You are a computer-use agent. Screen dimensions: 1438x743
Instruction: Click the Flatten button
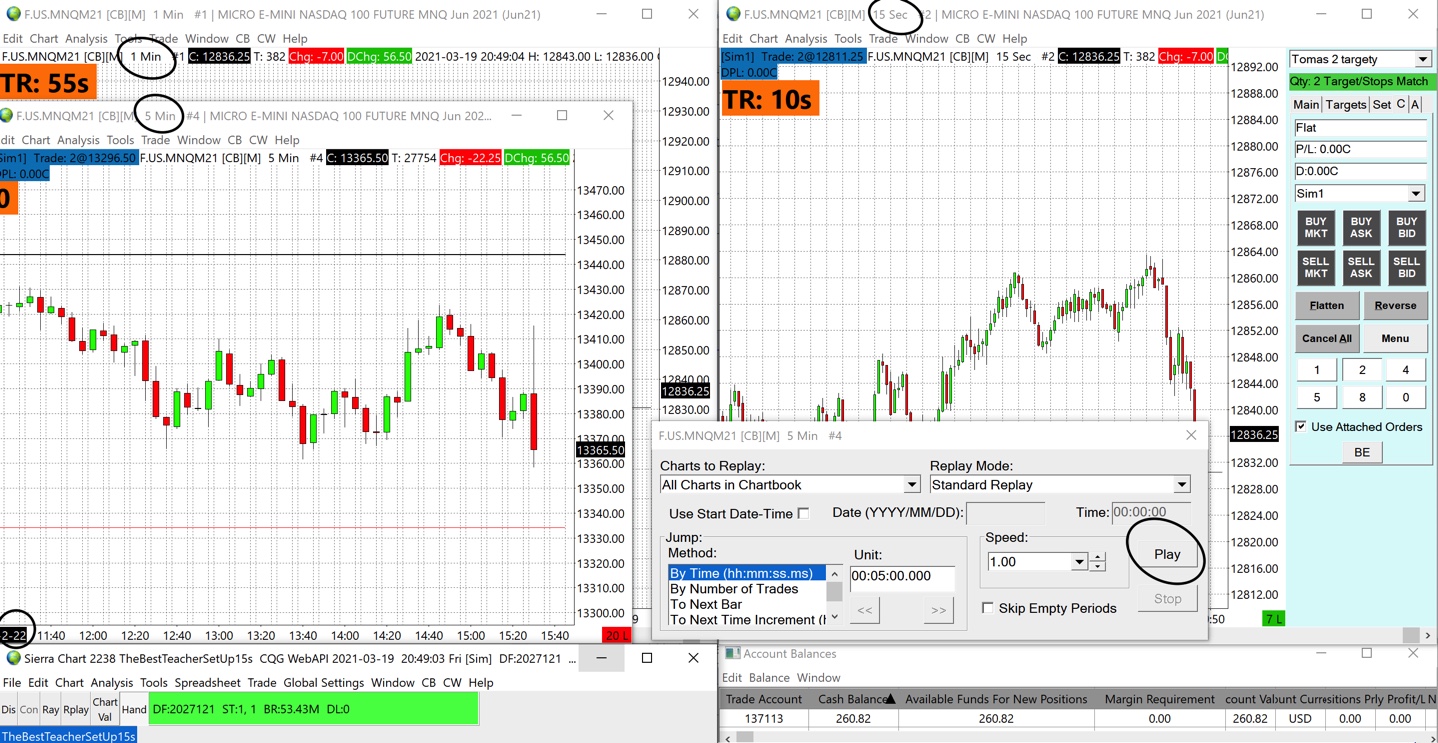coord(1327,306)
